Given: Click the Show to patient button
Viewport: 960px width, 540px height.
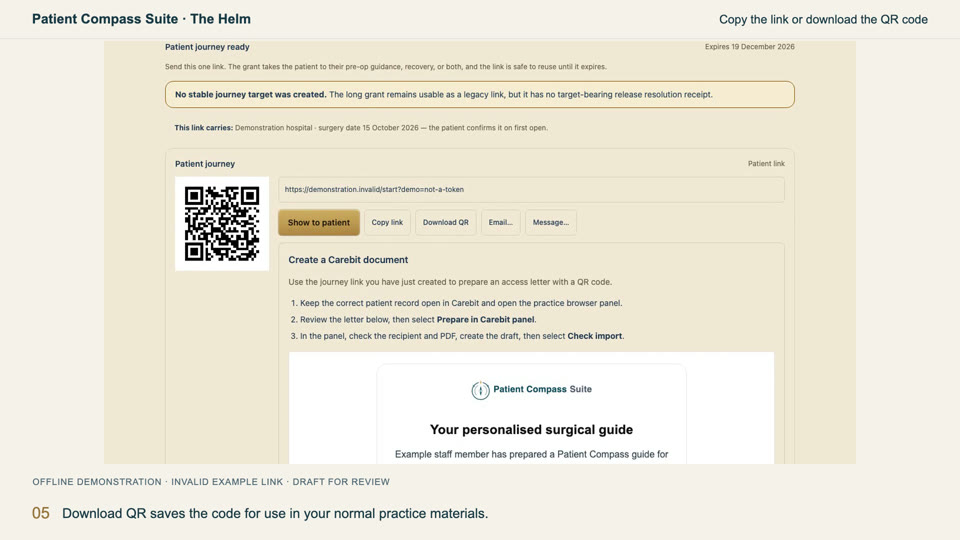Looking at the screenshot, I should coord(319,222).
